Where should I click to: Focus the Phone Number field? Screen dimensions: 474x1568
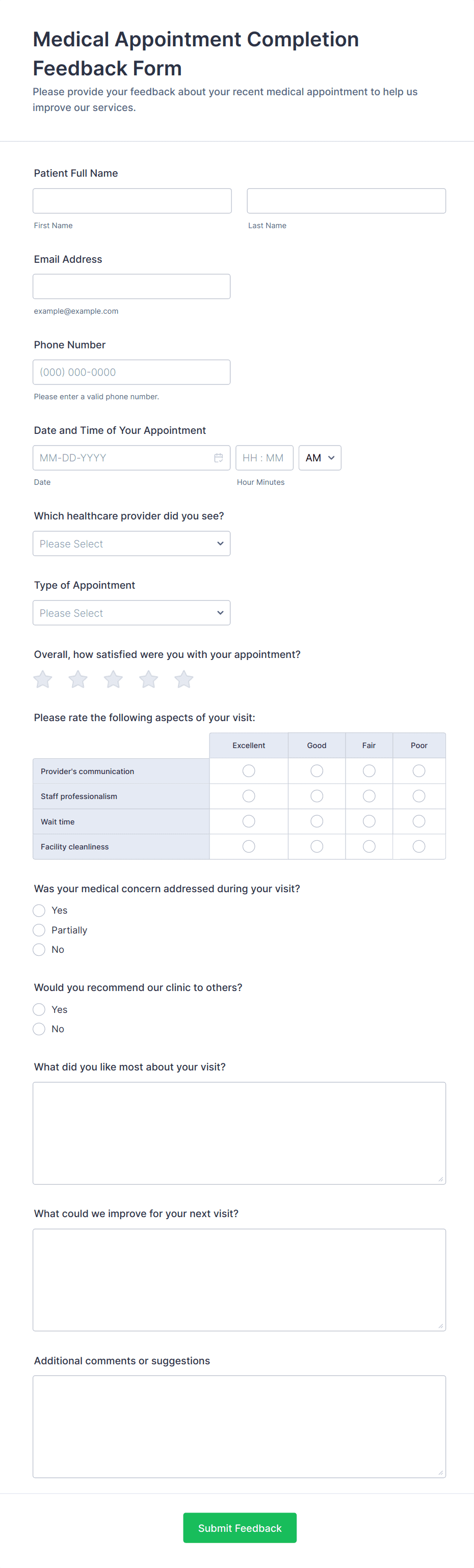pyautogui.click(x=131, y=372)
